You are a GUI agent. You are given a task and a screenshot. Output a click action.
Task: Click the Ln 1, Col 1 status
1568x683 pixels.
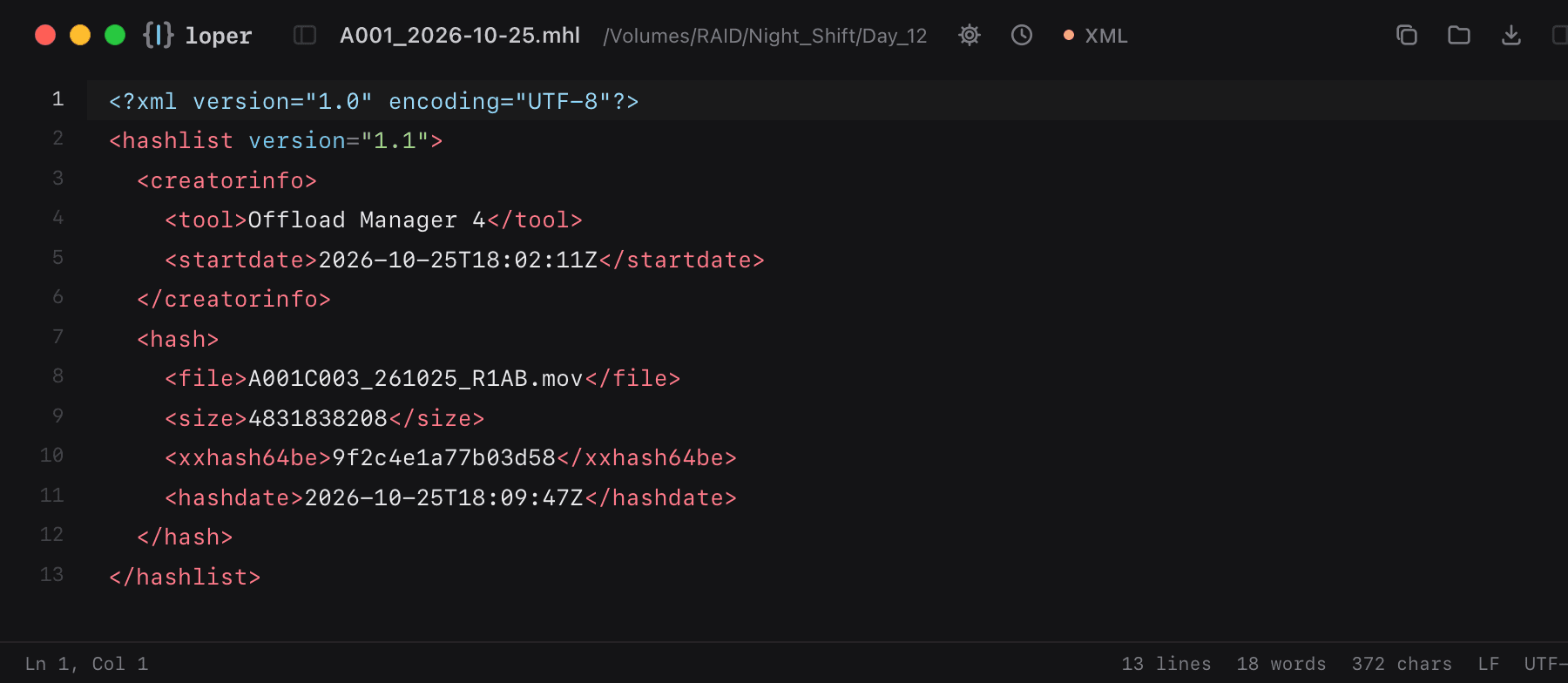[86, 664]
